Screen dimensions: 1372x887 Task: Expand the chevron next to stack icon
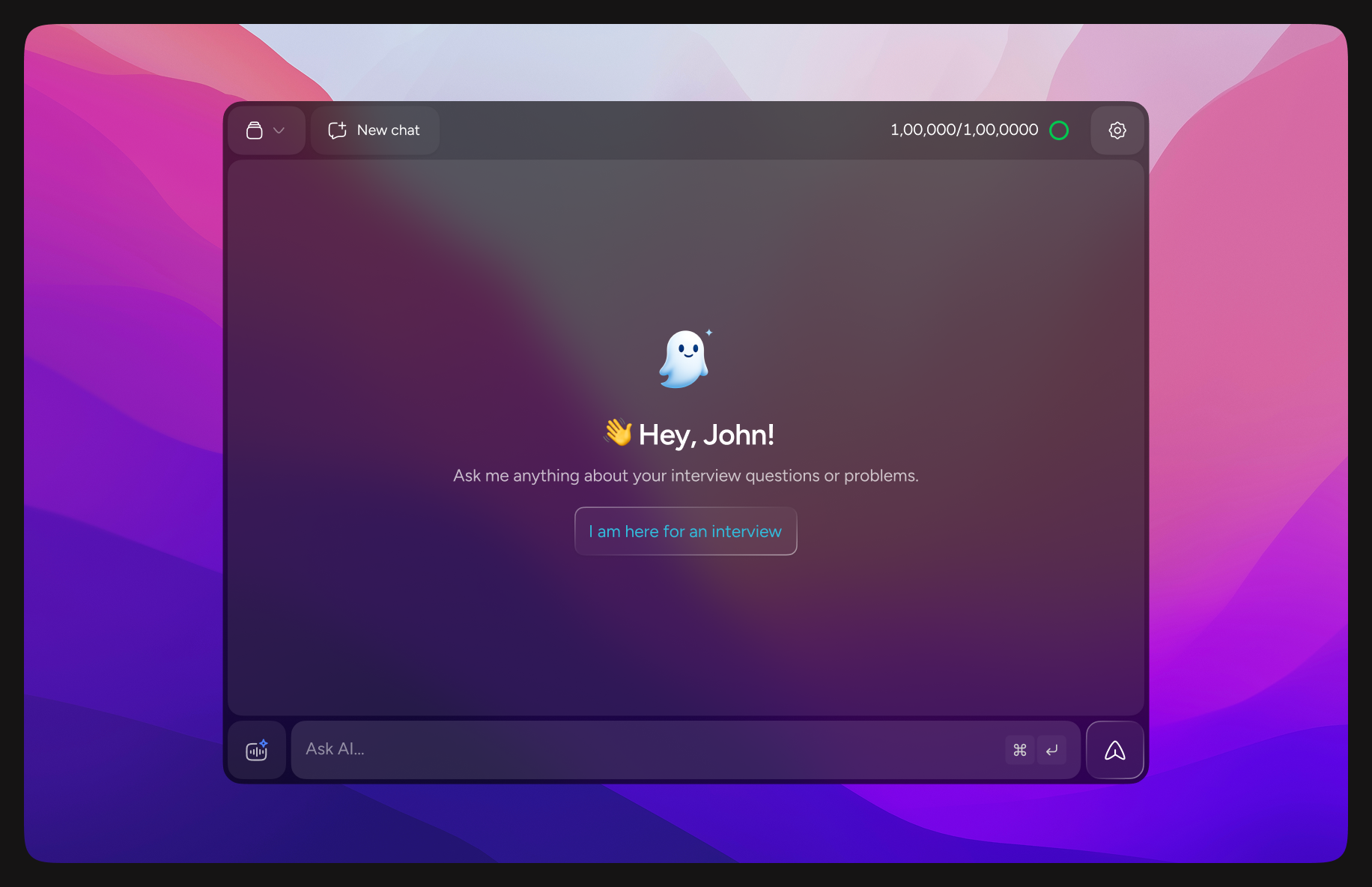coord(279,130)
